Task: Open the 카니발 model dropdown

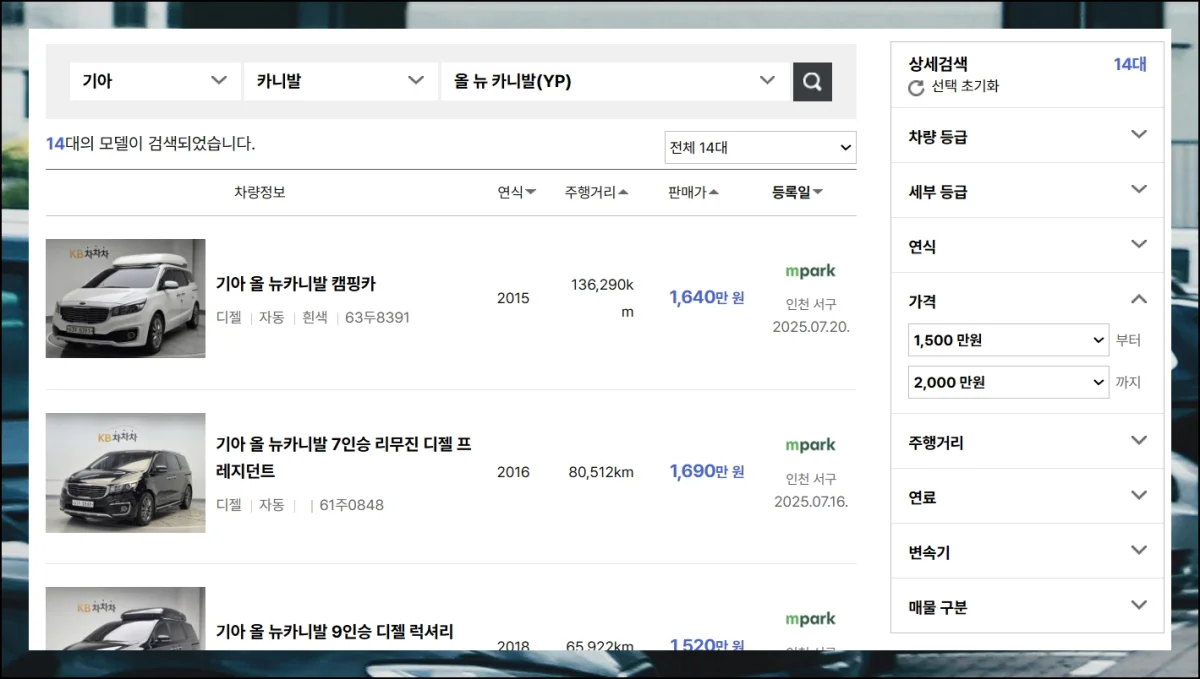Action: point(340,82)
